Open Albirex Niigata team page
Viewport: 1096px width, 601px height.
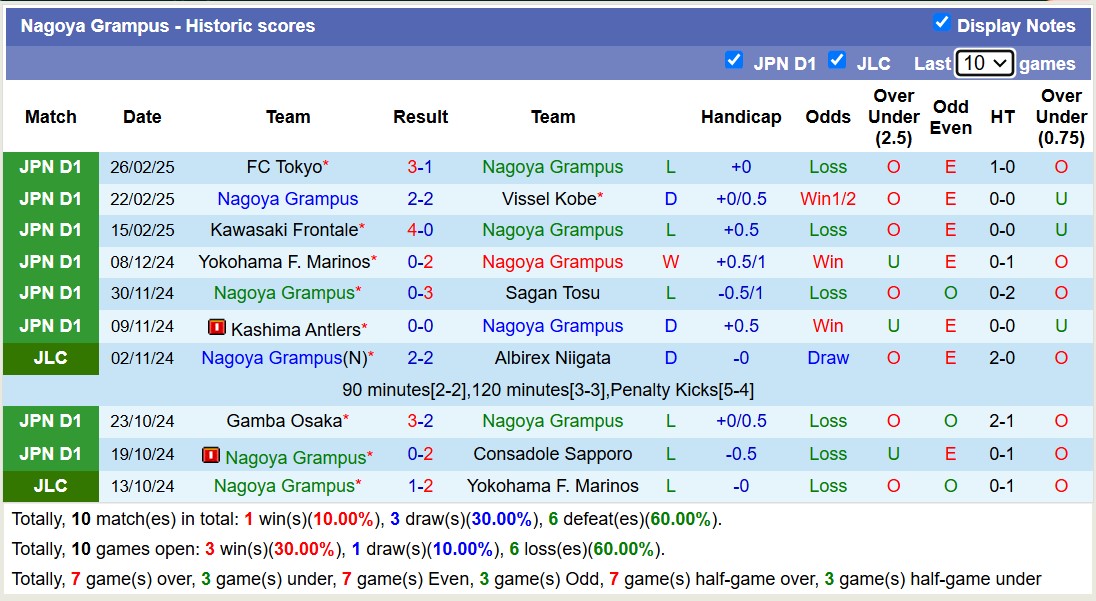point(552,358)
